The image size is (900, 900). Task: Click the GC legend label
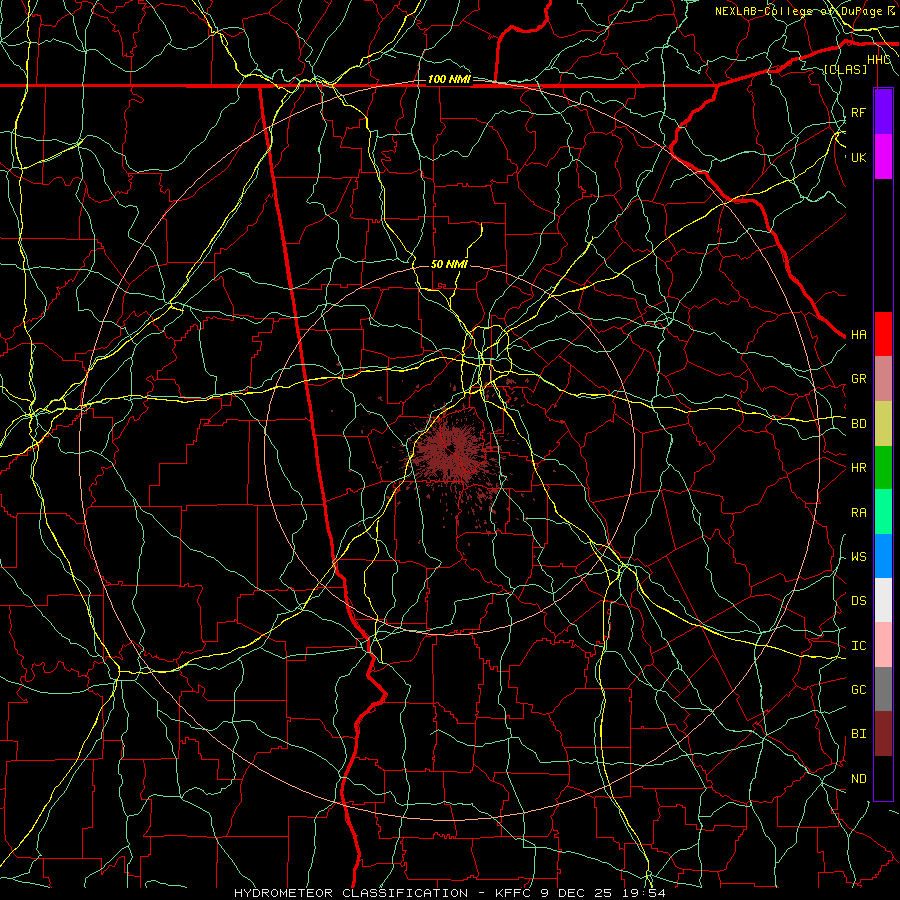click(x=858, y=690)
